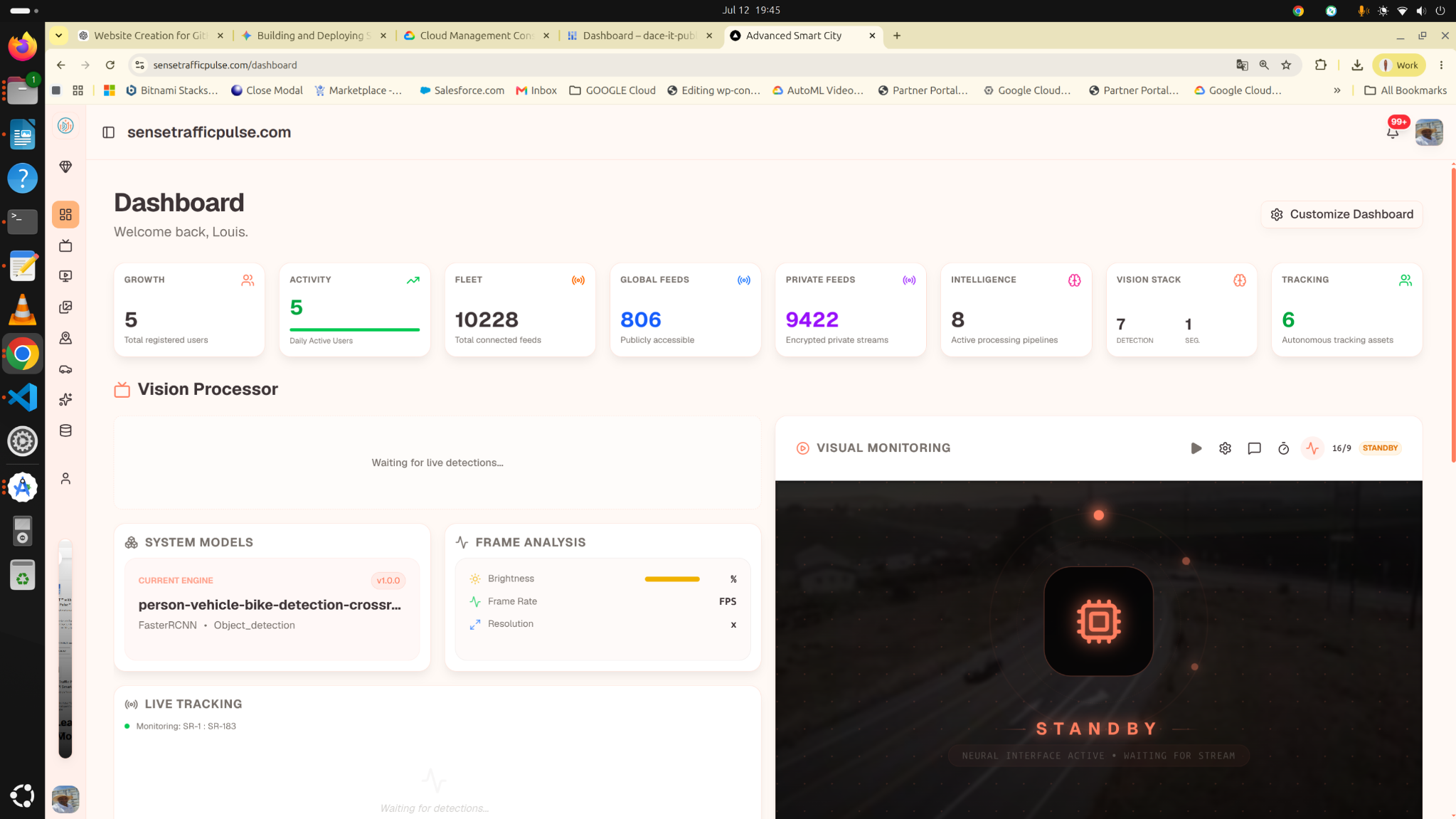Click the STANDBY status badge
The image size is (1456, 819).
point(1380,448)
